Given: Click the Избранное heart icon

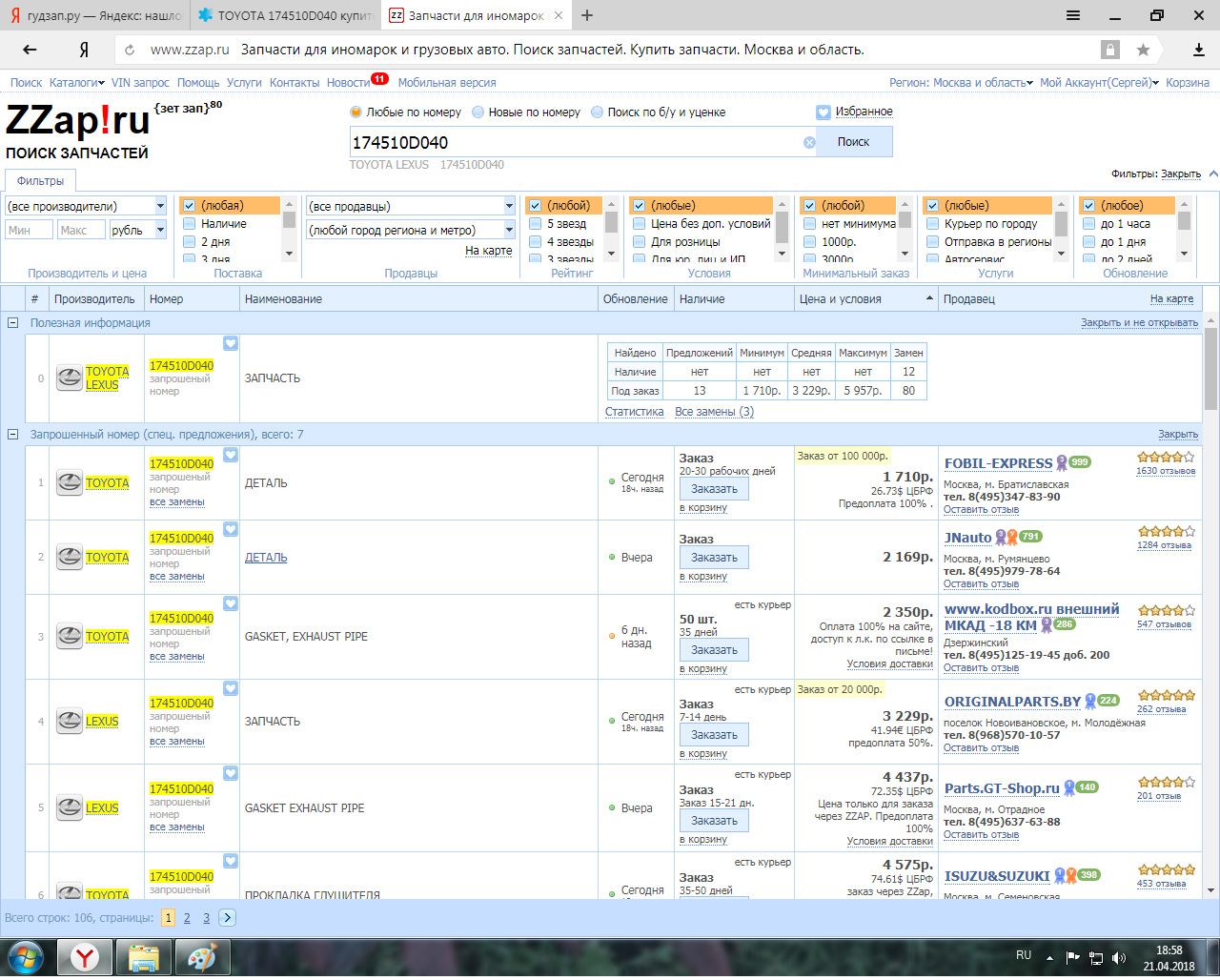Looking at the screenshot, I should pos(823,112).
